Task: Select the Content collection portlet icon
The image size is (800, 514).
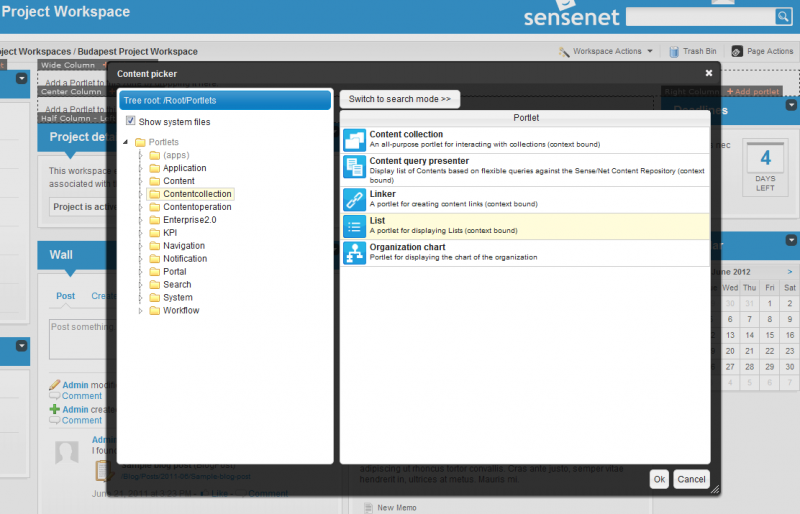Action: point(354,140)
